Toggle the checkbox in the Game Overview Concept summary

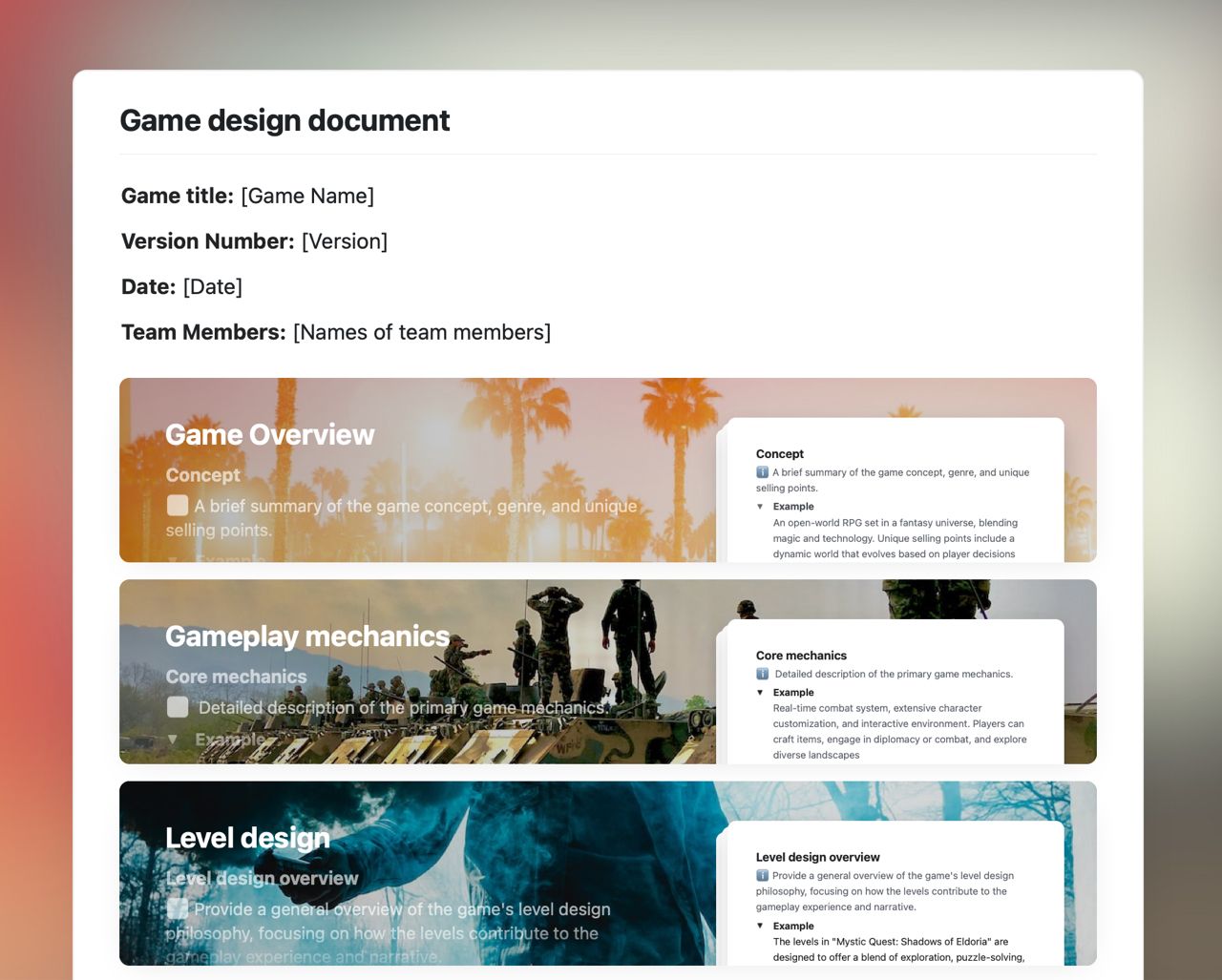click(177, 505)
